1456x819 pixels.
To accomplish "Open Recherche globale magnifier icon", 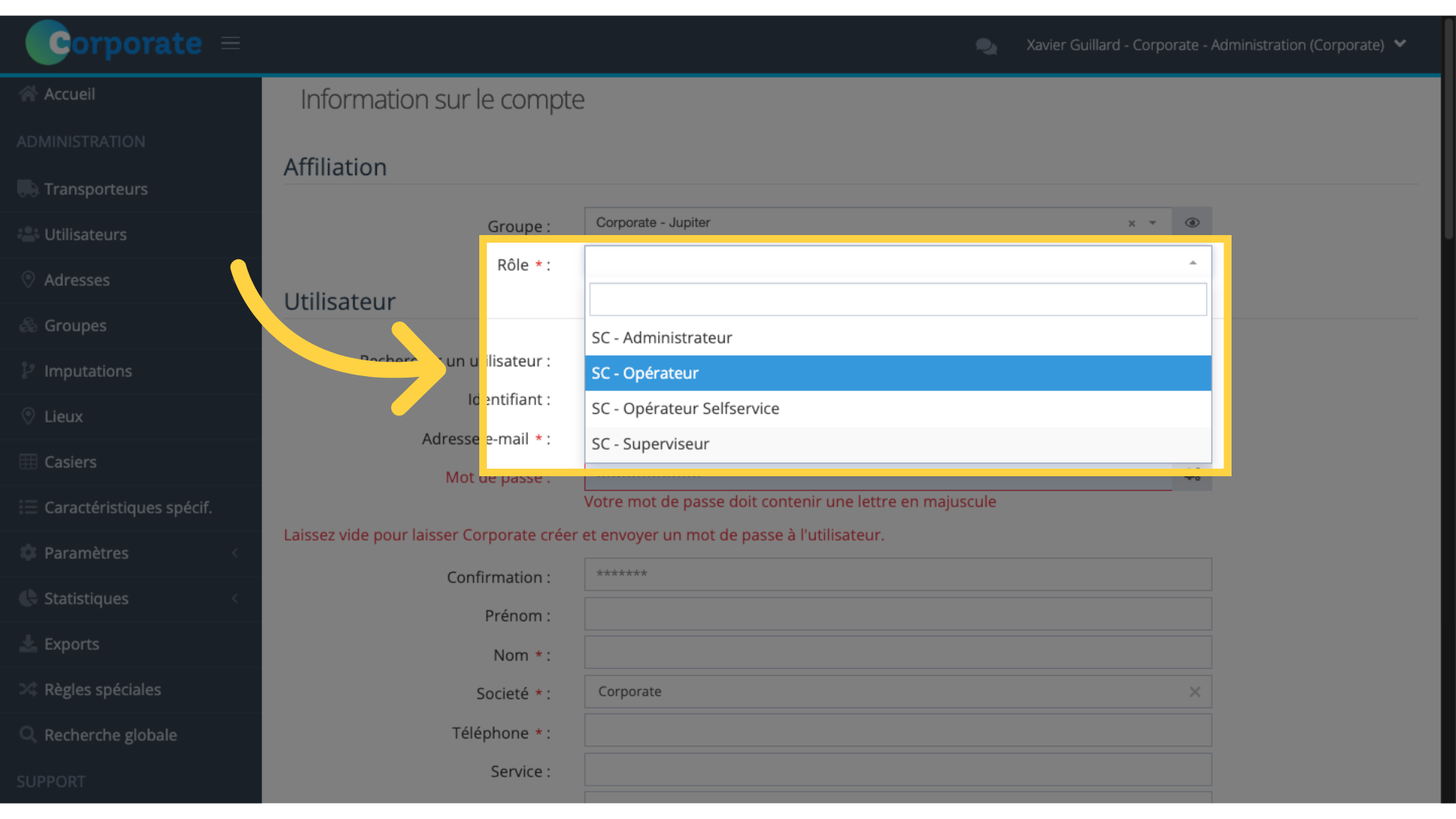I will pyautogui.click(x=28, y=735).
